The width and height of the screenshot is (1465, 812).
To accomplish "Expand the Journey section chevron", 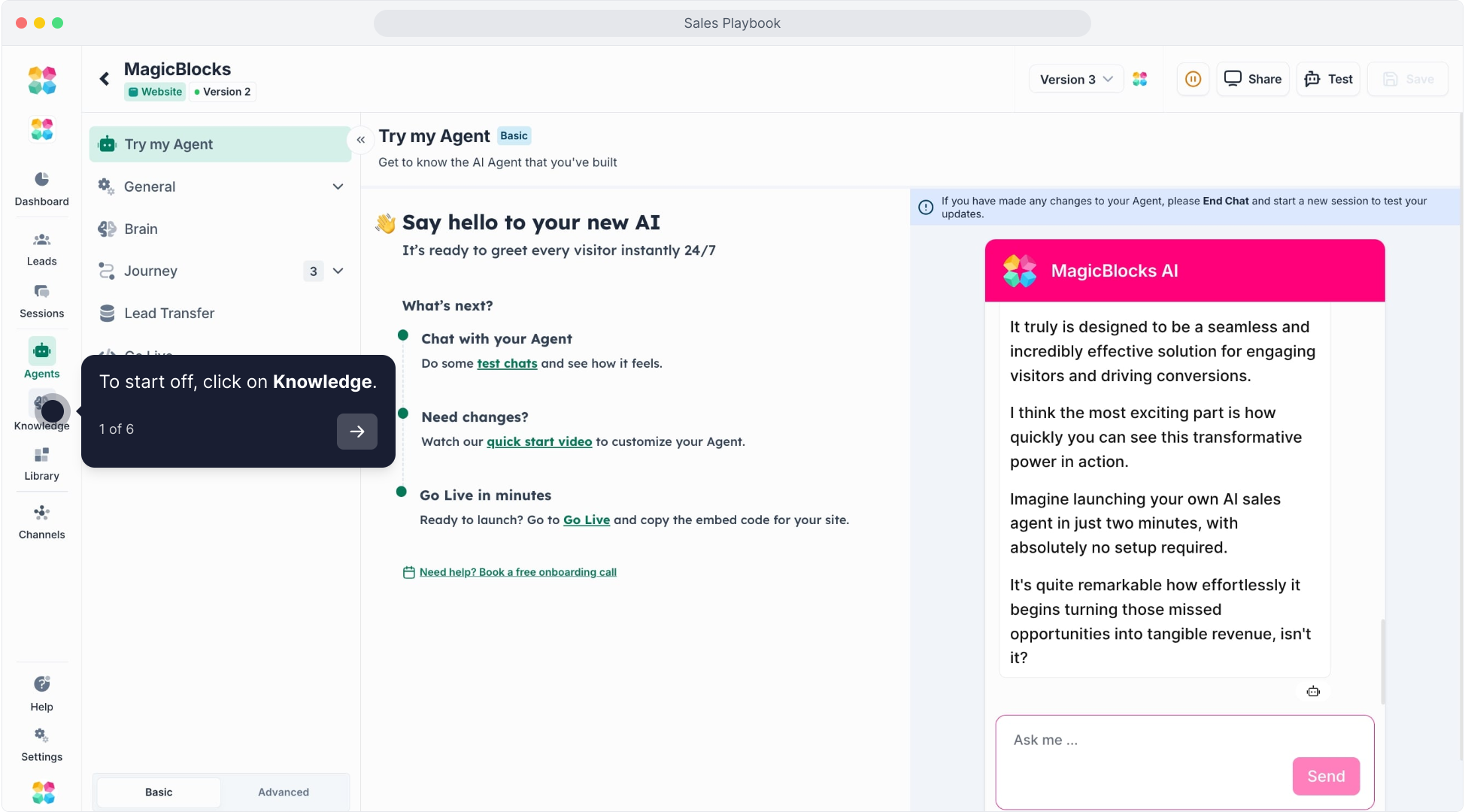I will point(338,271).
